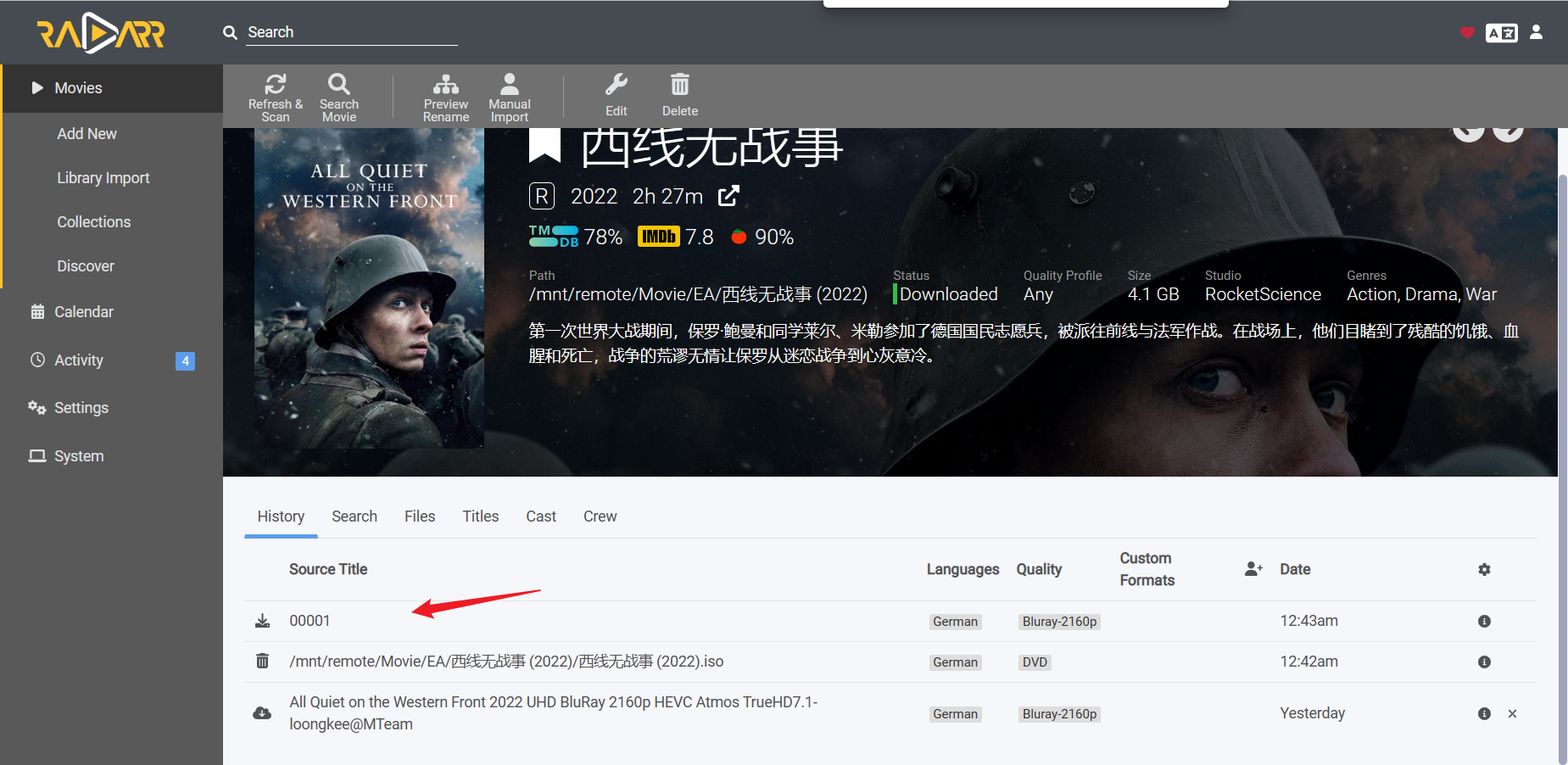1568x765 pixels.
Task: Show info for the 00001 history entry
Action: click(1484, 621)
